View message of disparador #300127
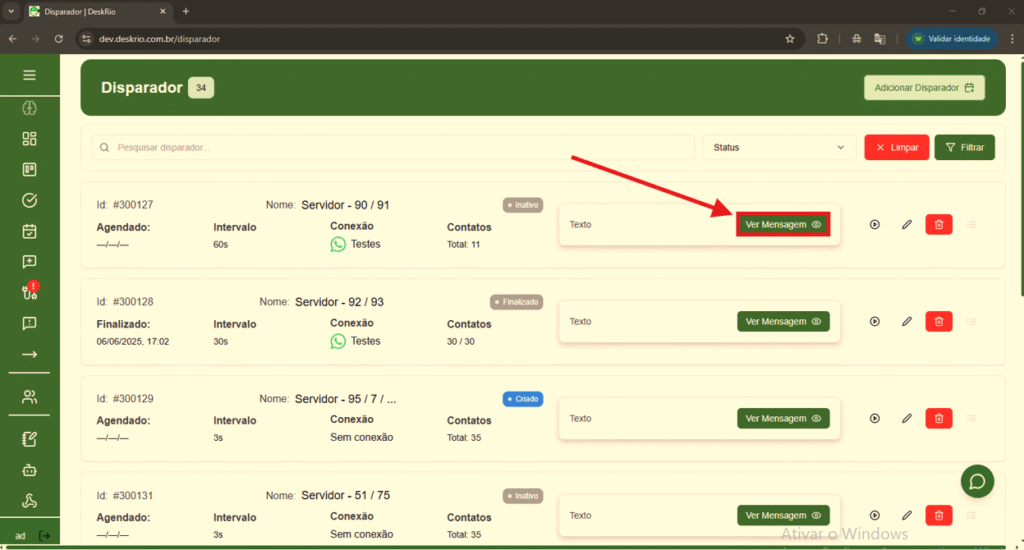 click(x=783, y=225)
